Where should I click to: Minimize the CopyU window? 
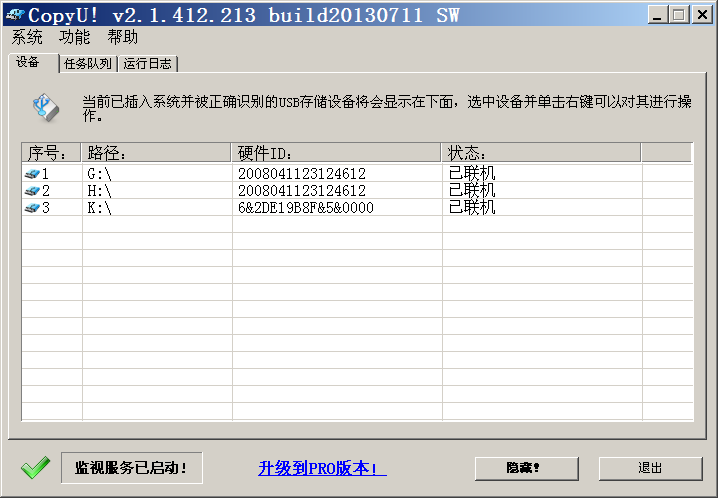click(658, 15)
